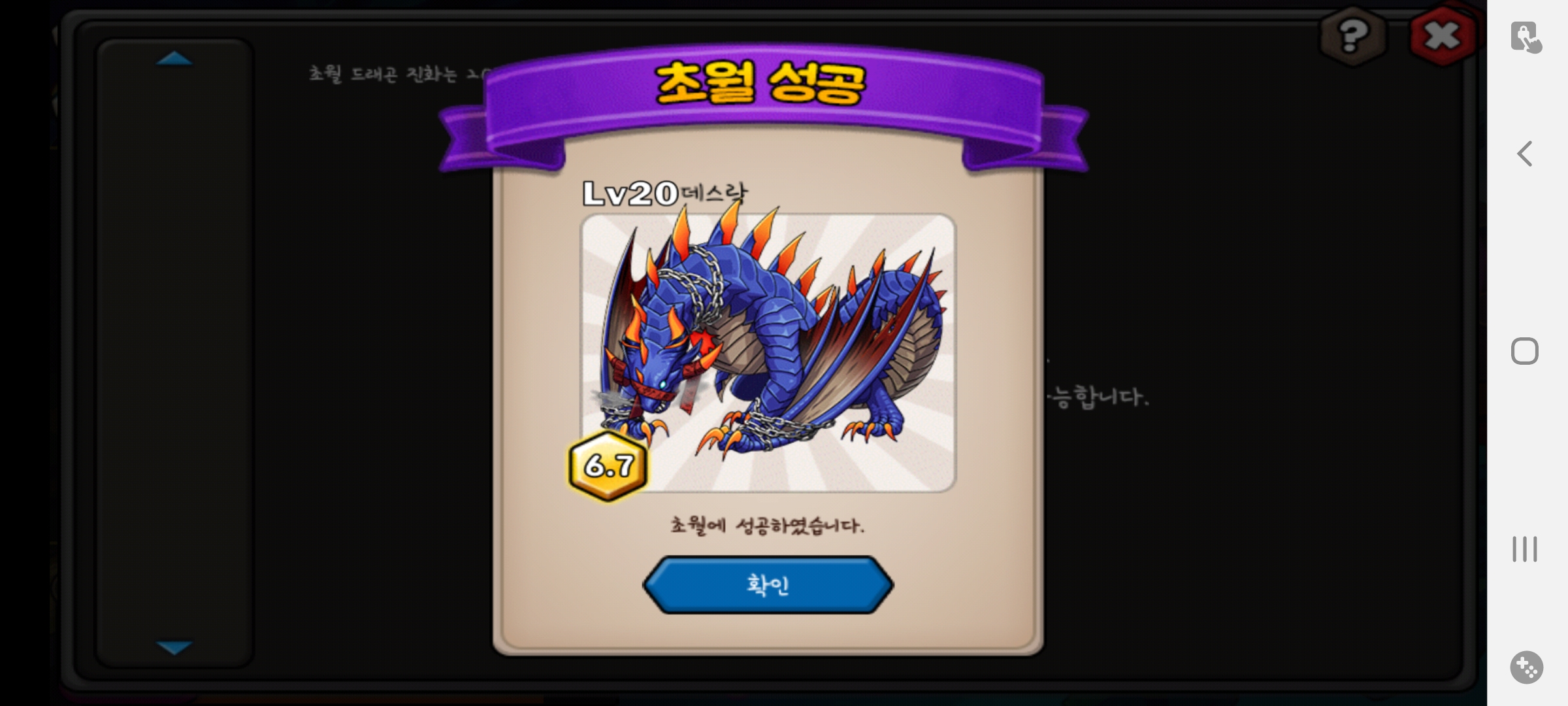Tap the dragon name 데스락
Viewport: 1568px width, 706px height.
tap(714, 193)
